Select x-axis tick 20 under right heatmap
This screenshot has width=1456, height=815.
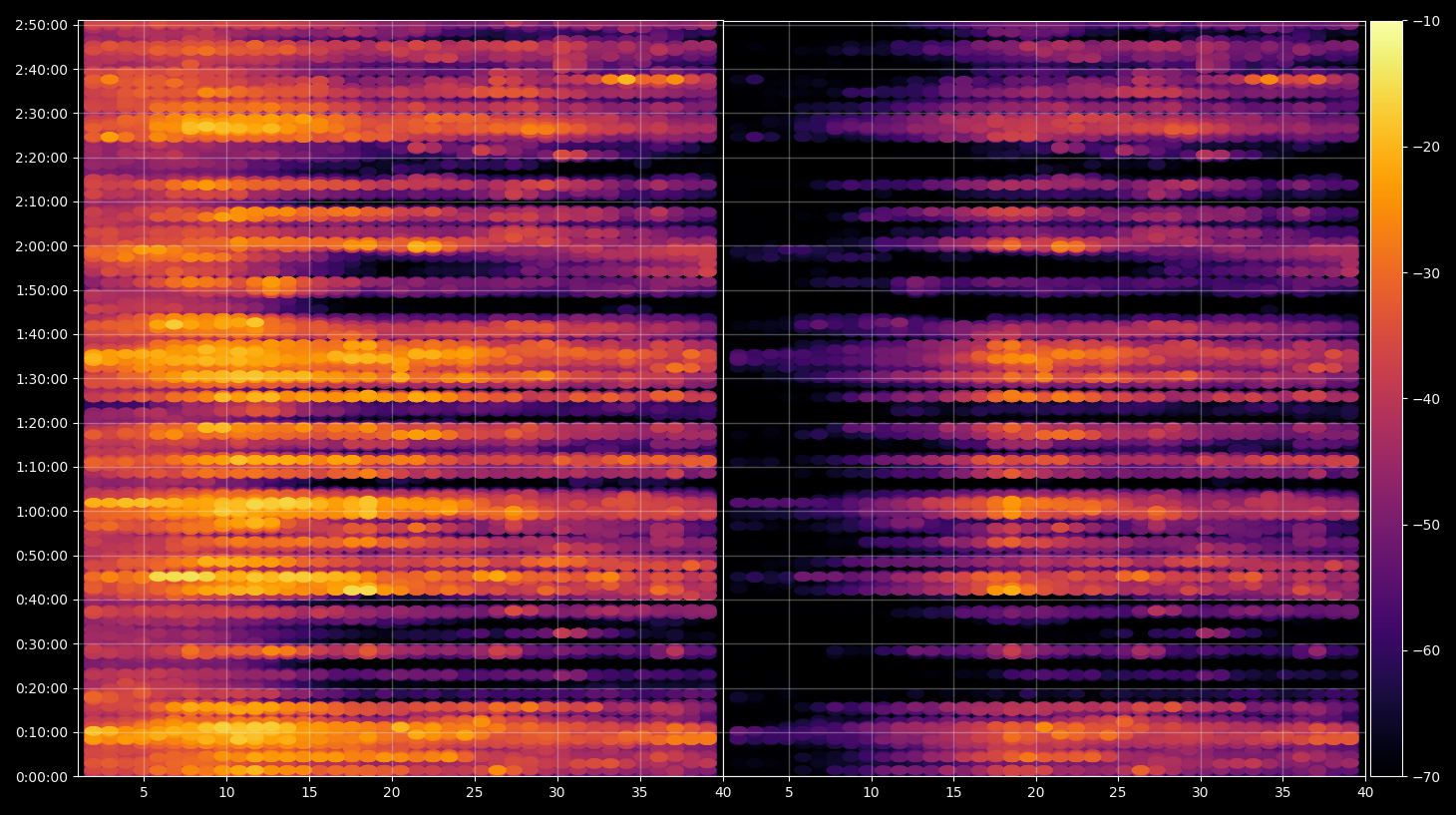(x=1036, y=793)
